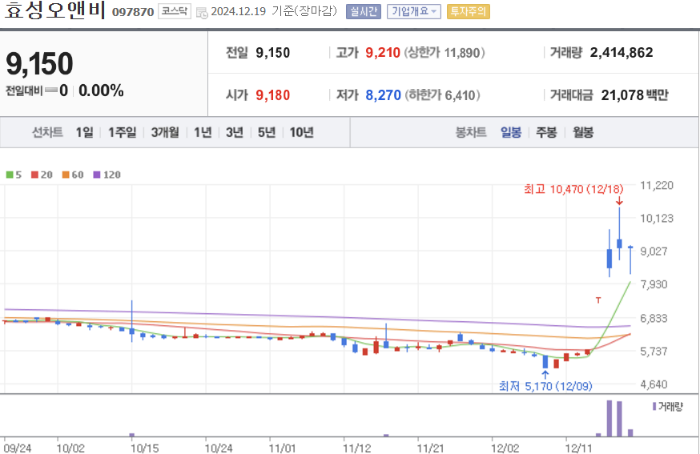Click the stock code 097870
700x454 pixels.
coord(133,12)
